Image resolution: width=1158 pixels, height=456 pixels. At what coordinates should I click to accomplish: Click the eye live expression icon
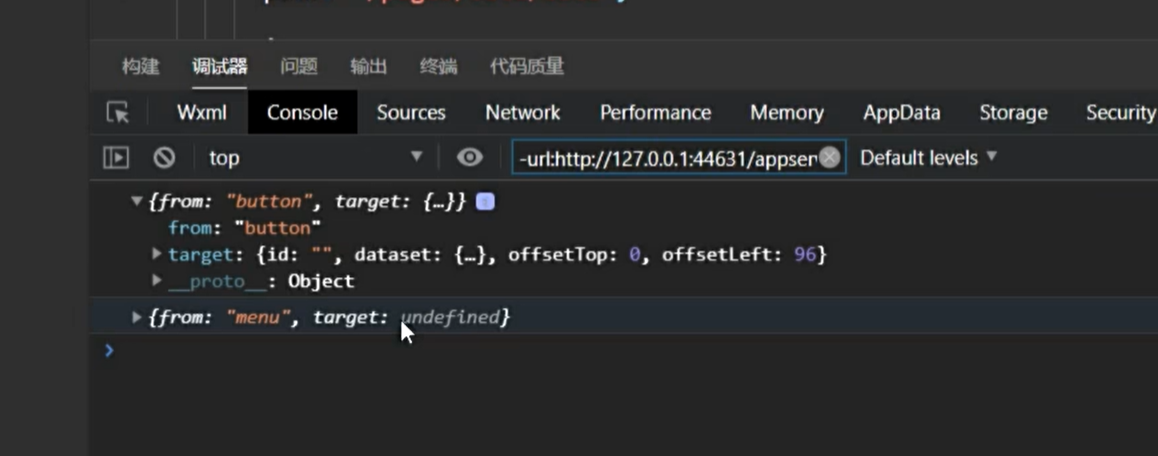click(x=469, y=158)
